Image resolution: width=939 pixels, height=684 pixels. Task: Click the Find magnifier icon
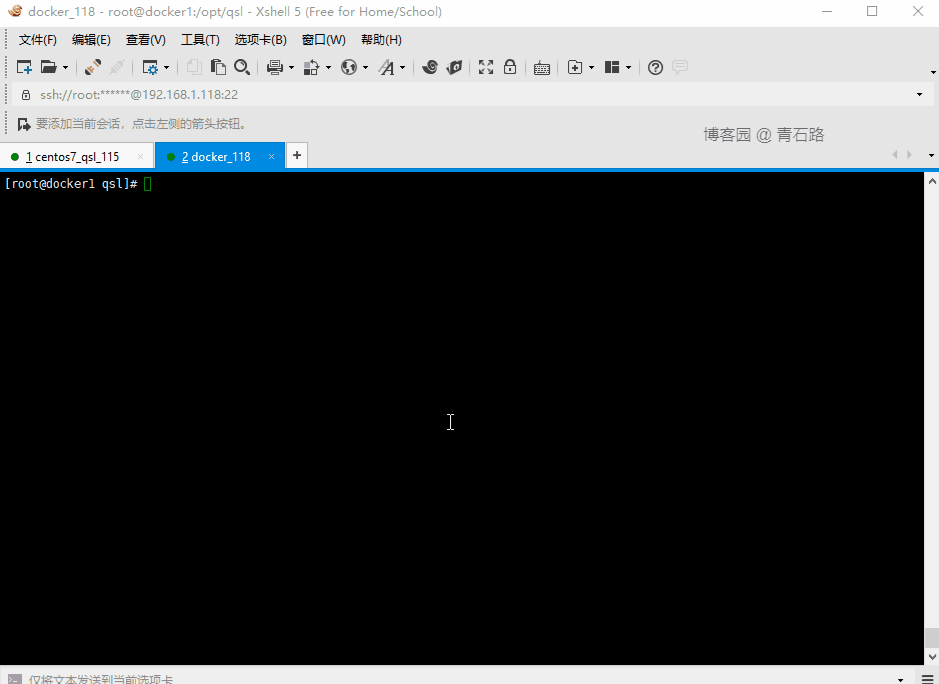coord(242,67)
